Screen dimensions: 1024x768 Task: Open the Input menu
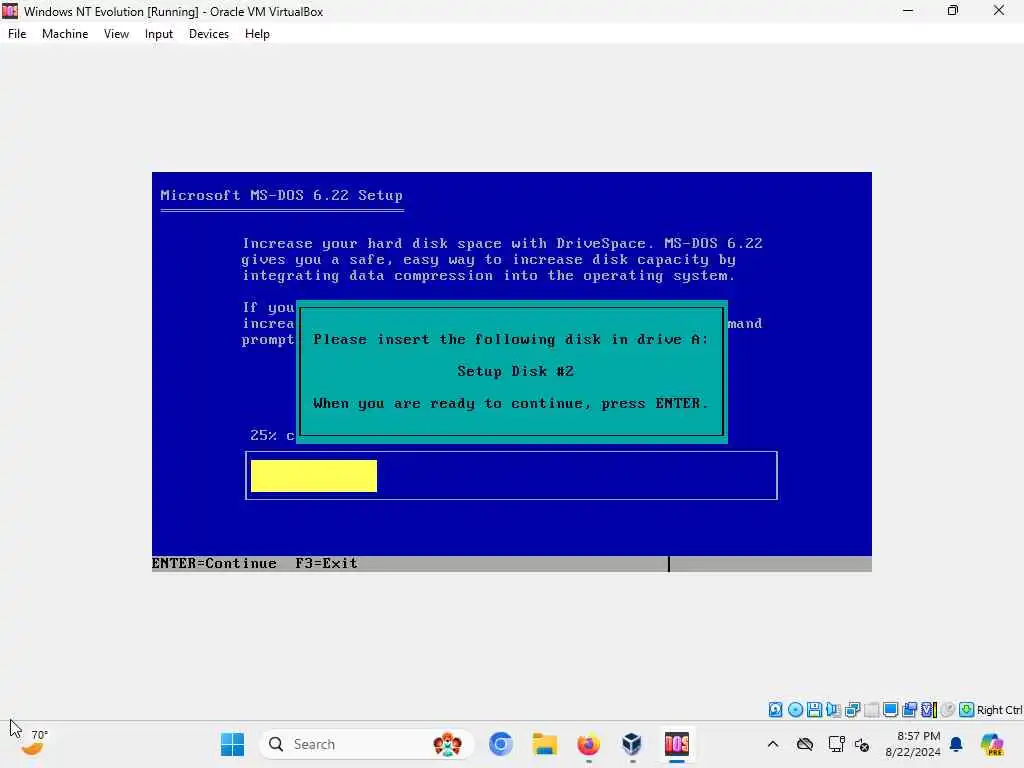point(159,34)
